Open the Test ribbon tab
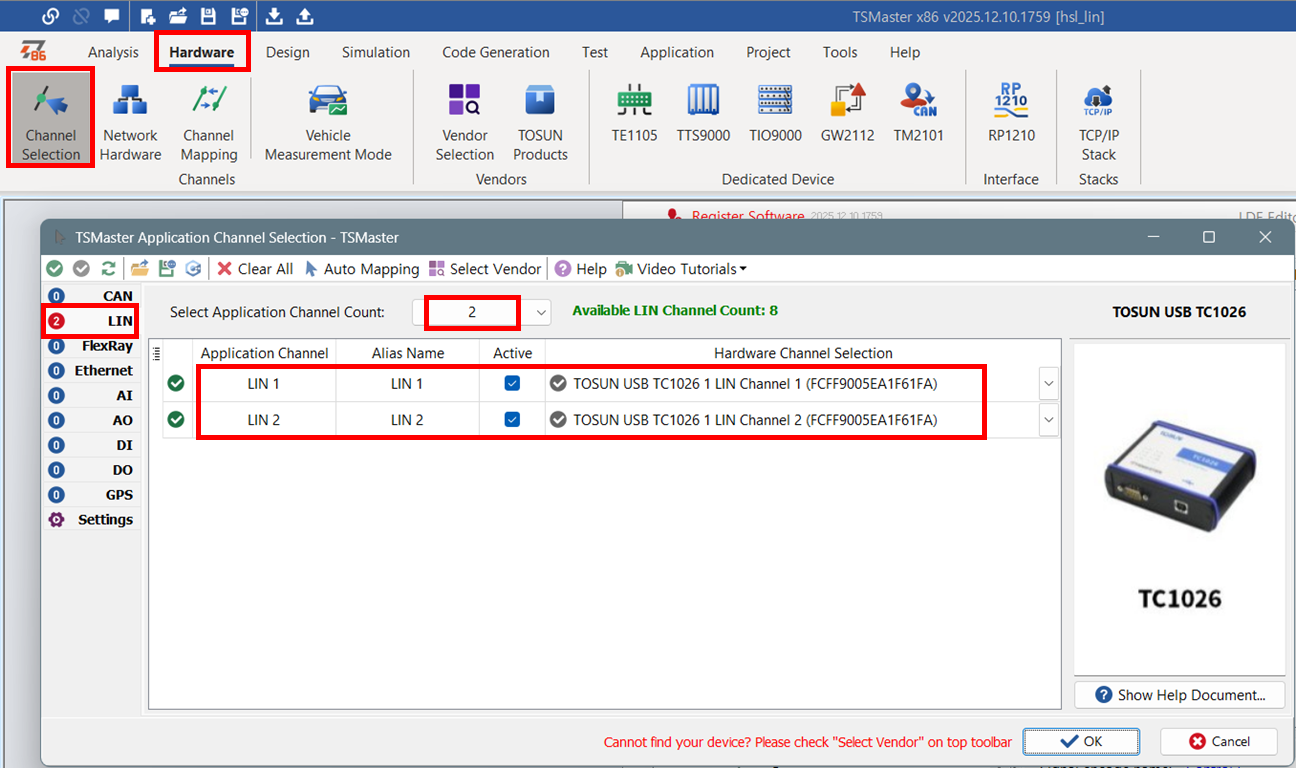Viewport: 1296px width, 768px height. (595, 52)
